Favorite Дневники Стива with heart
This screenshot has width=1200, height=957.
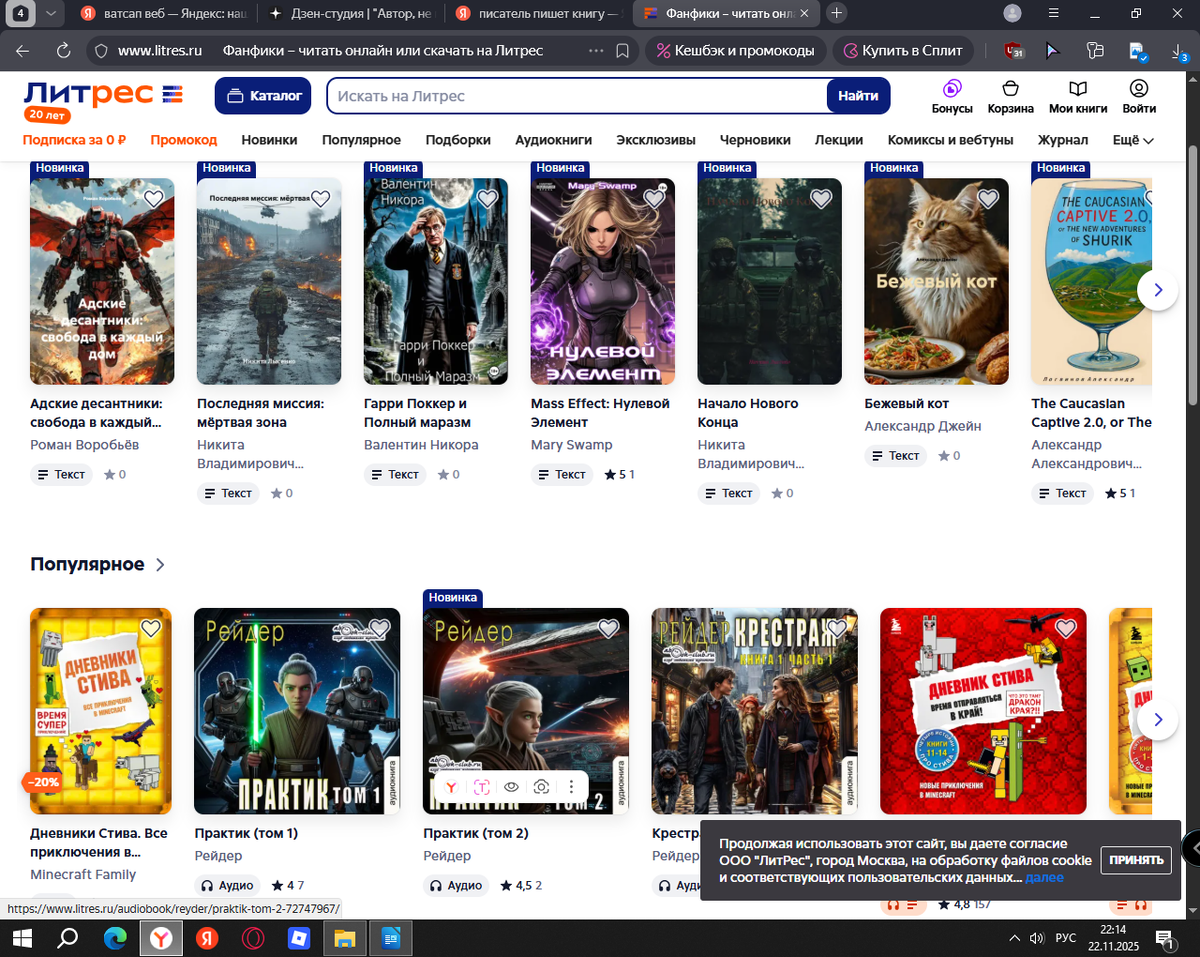150,628
